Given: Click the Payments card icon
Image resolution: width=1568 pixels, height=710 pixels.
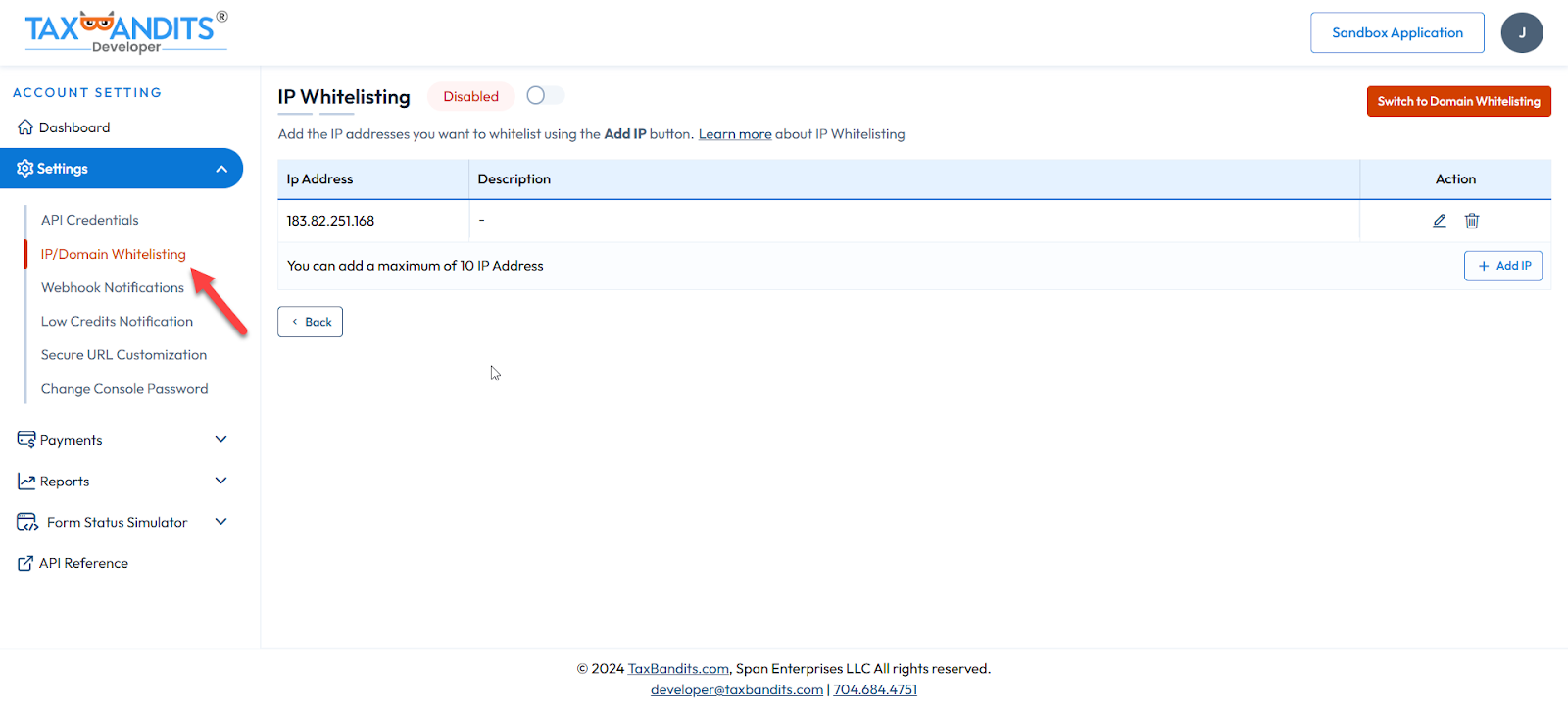Looking at the screenshot, I should coord(26,439).
